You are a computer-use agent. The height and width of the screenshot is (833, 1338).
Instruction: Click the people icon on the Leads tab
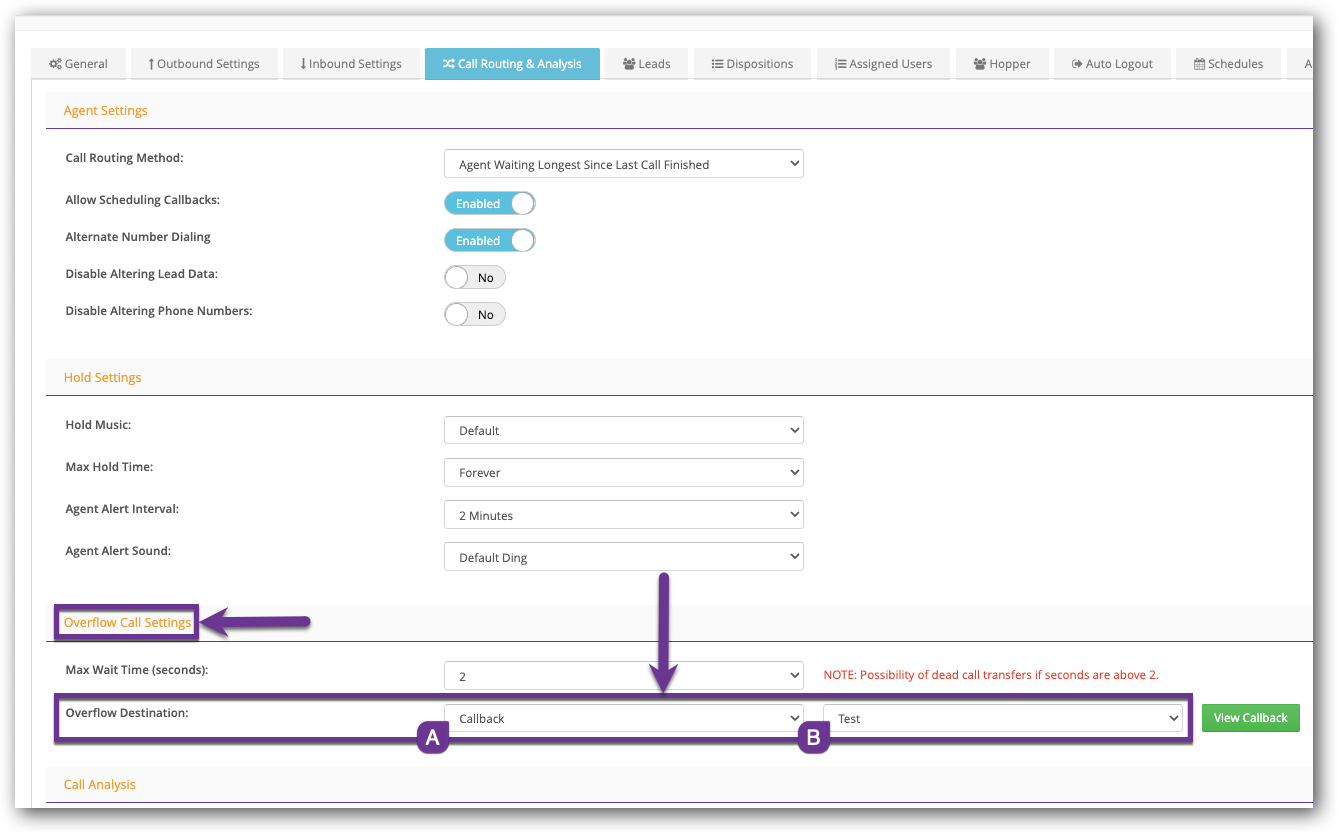(627, 64)
